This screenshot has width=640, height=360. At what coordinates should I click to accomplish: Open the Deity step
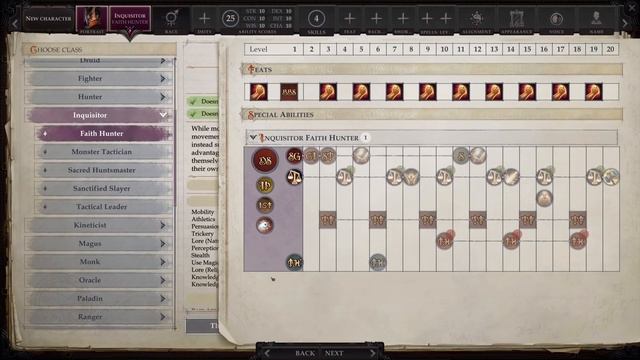pos(204,20)
